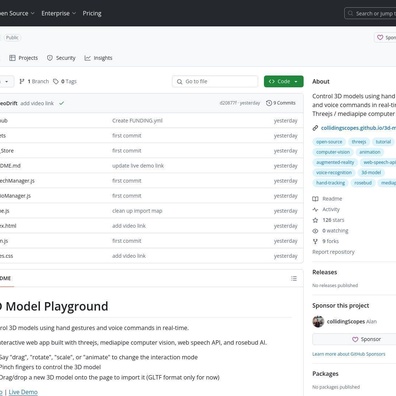Click the green commit status checkmark
This screenshot has height=396, width=396.
(x=62, y=103)
